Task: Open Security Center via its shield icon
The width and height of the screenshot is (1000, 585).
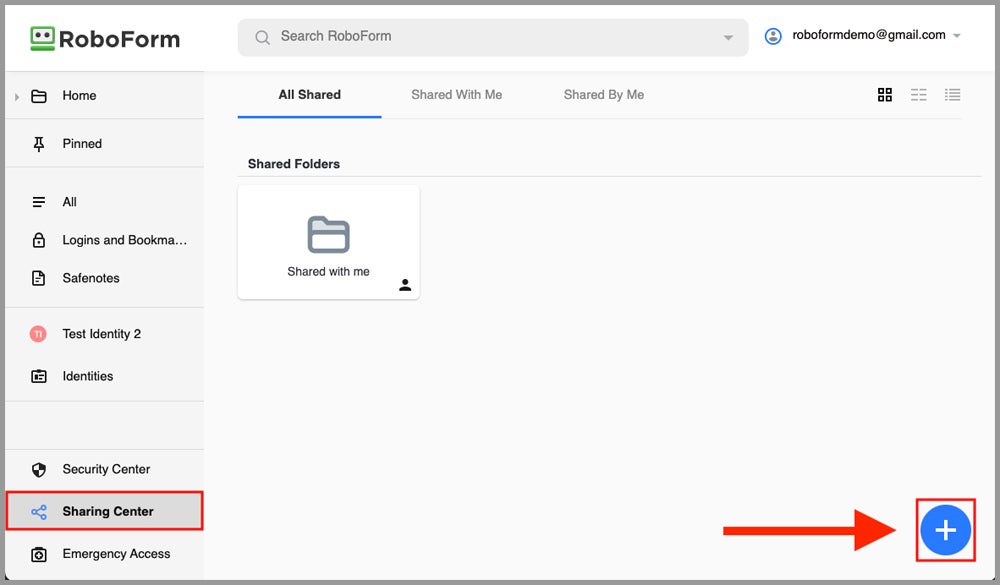Action: pyautogui.click(x=37, y=469)
